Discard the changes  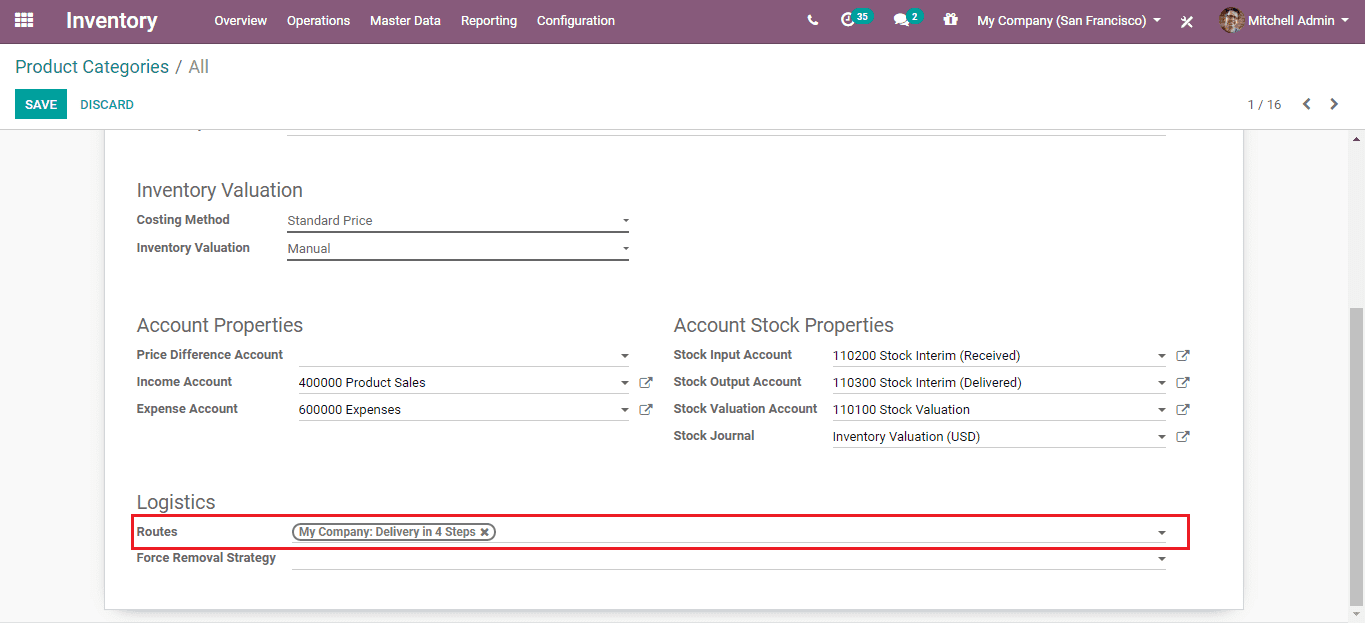point(107,104)
